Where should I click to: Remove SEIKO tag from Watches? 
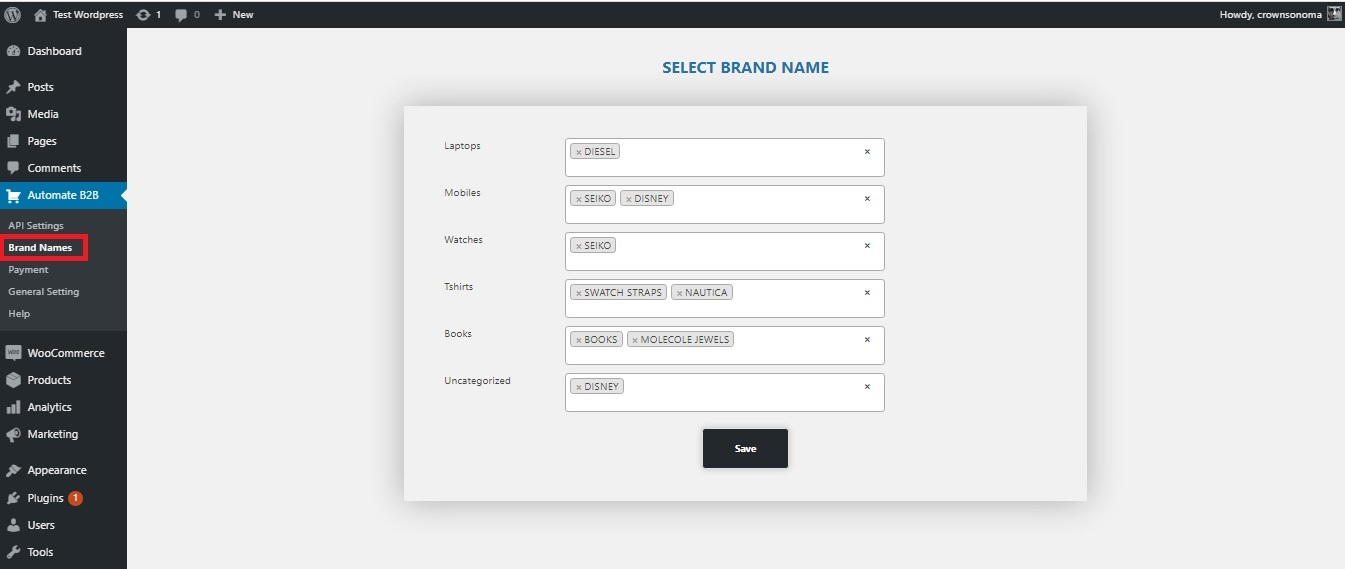[578, 246]
